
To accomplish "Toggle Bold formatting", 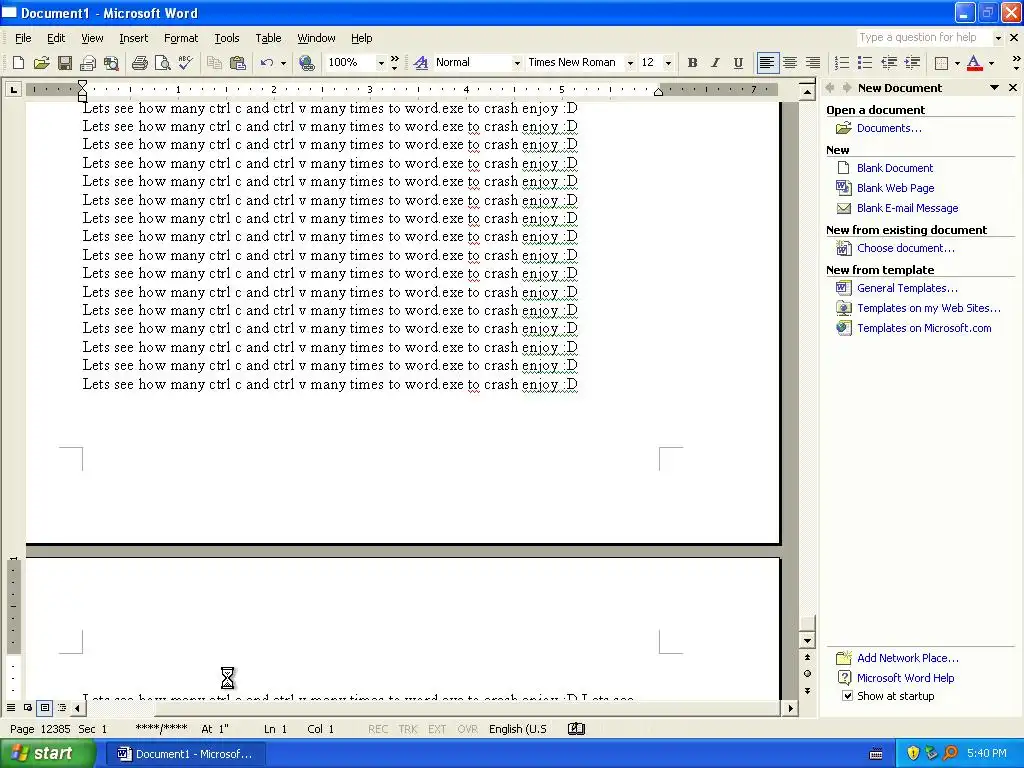I will (x=692, y=63).
